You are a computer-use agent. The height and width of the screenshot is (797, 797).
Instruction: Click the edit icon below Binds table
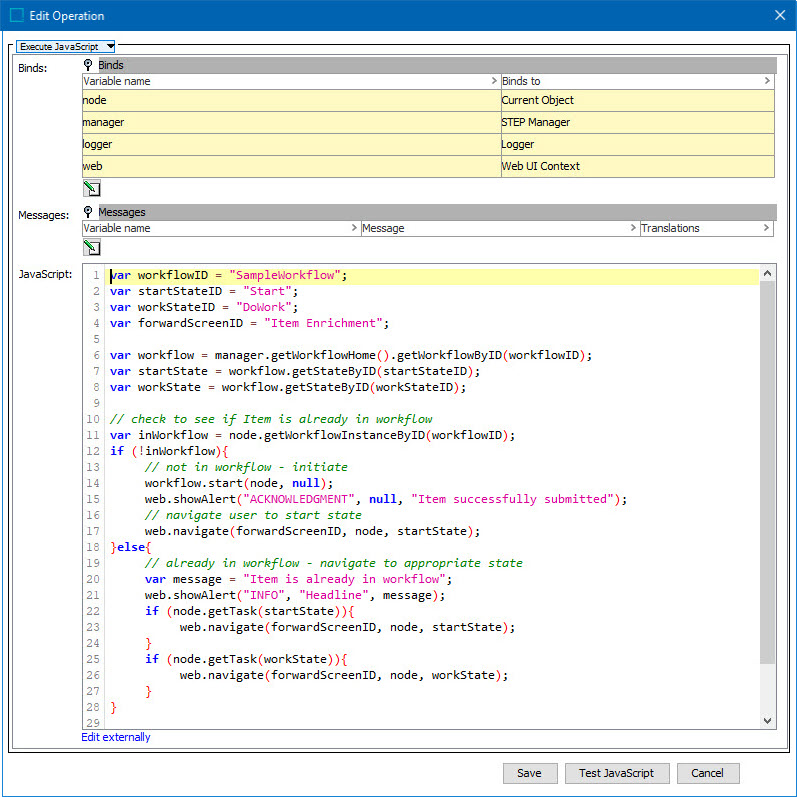(91, 188)
